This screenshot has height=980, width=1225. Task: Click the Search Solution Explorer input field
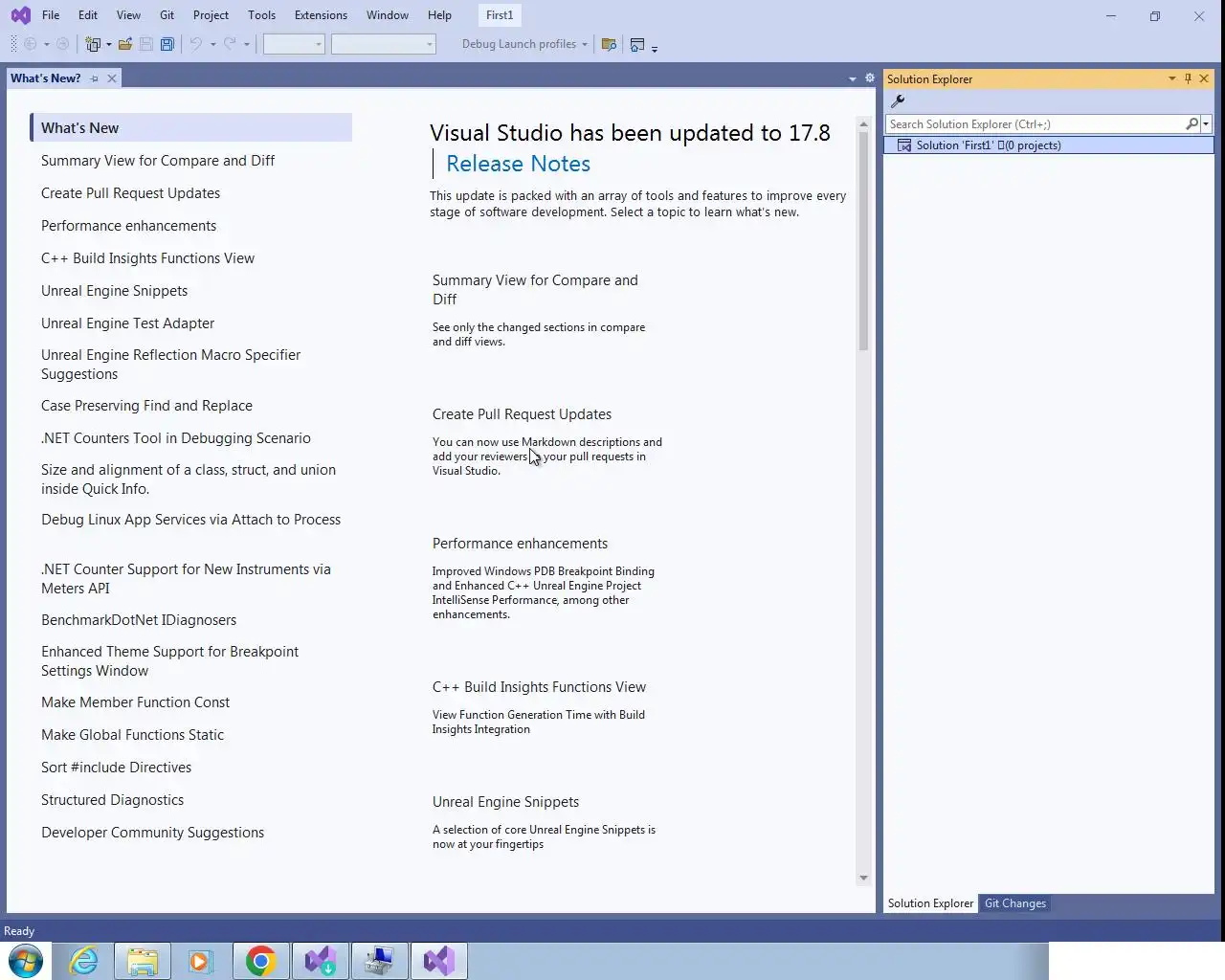[1036, 124]
